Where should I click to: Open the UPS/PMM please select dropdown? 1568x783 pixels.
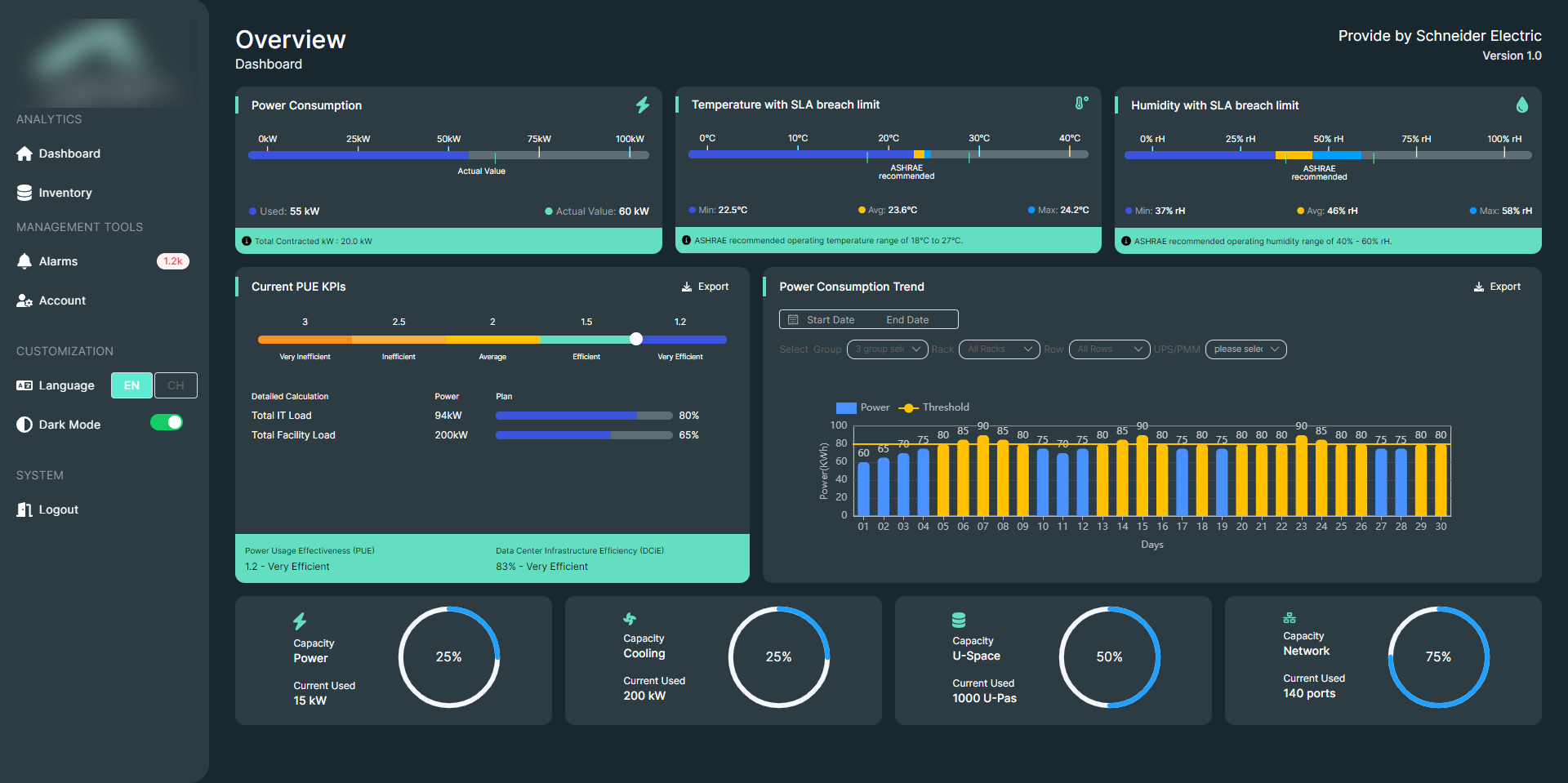1245,349
